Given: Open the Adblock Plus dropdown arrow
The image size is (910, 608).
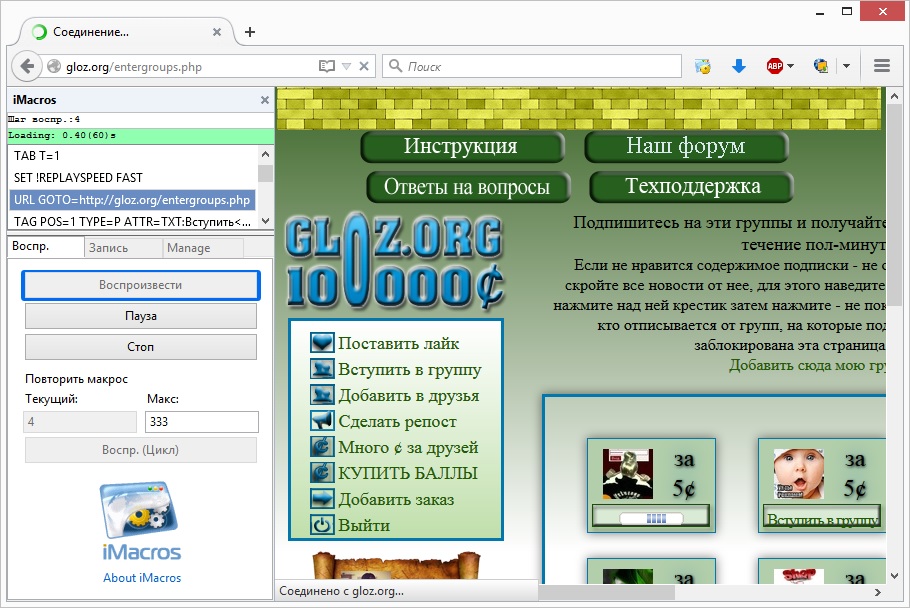Looking at the screenshot, I should [x=790, y=66].
